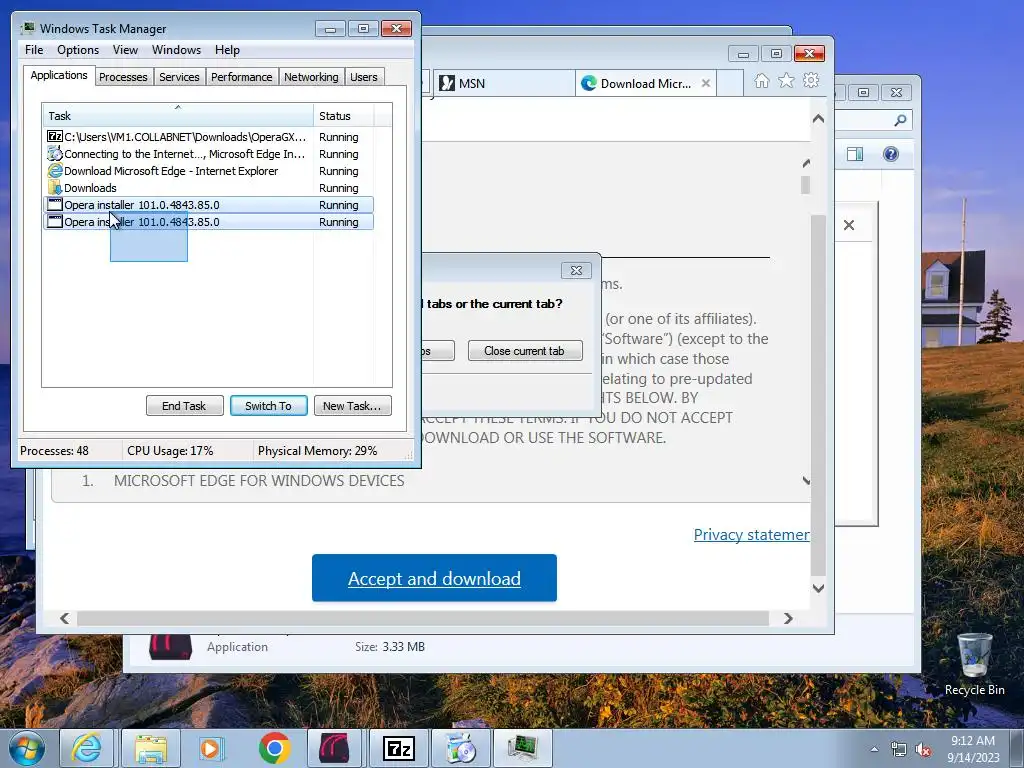This screenshot has height=768, width=1024.
Task: Click the X icon in the Explorer window pane
Action: [849, 225]
